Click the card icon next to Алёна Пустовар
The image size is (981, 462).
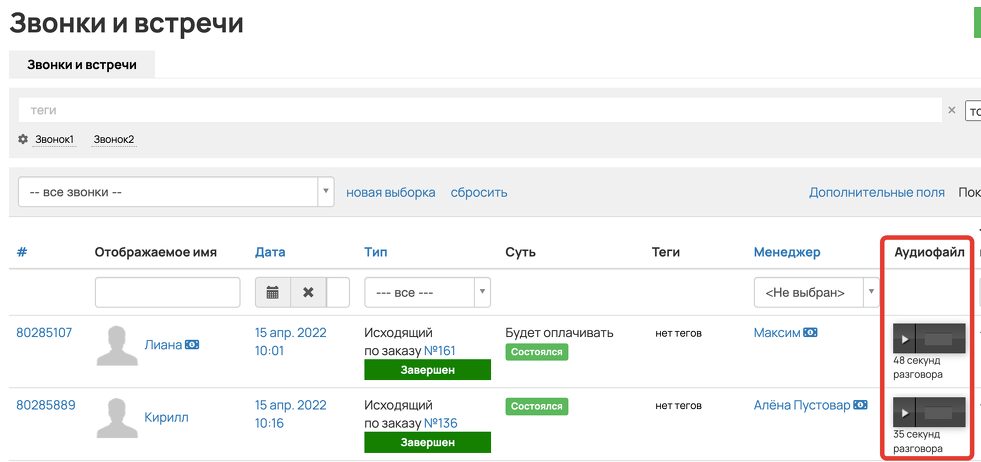point(859,406)
